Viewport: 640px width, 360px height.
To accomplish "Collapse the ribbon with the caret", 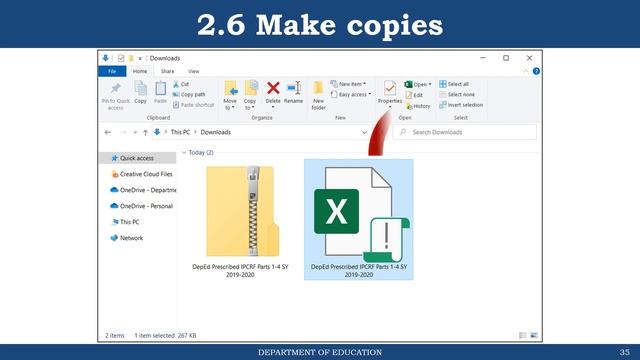I will click(526, 71).
